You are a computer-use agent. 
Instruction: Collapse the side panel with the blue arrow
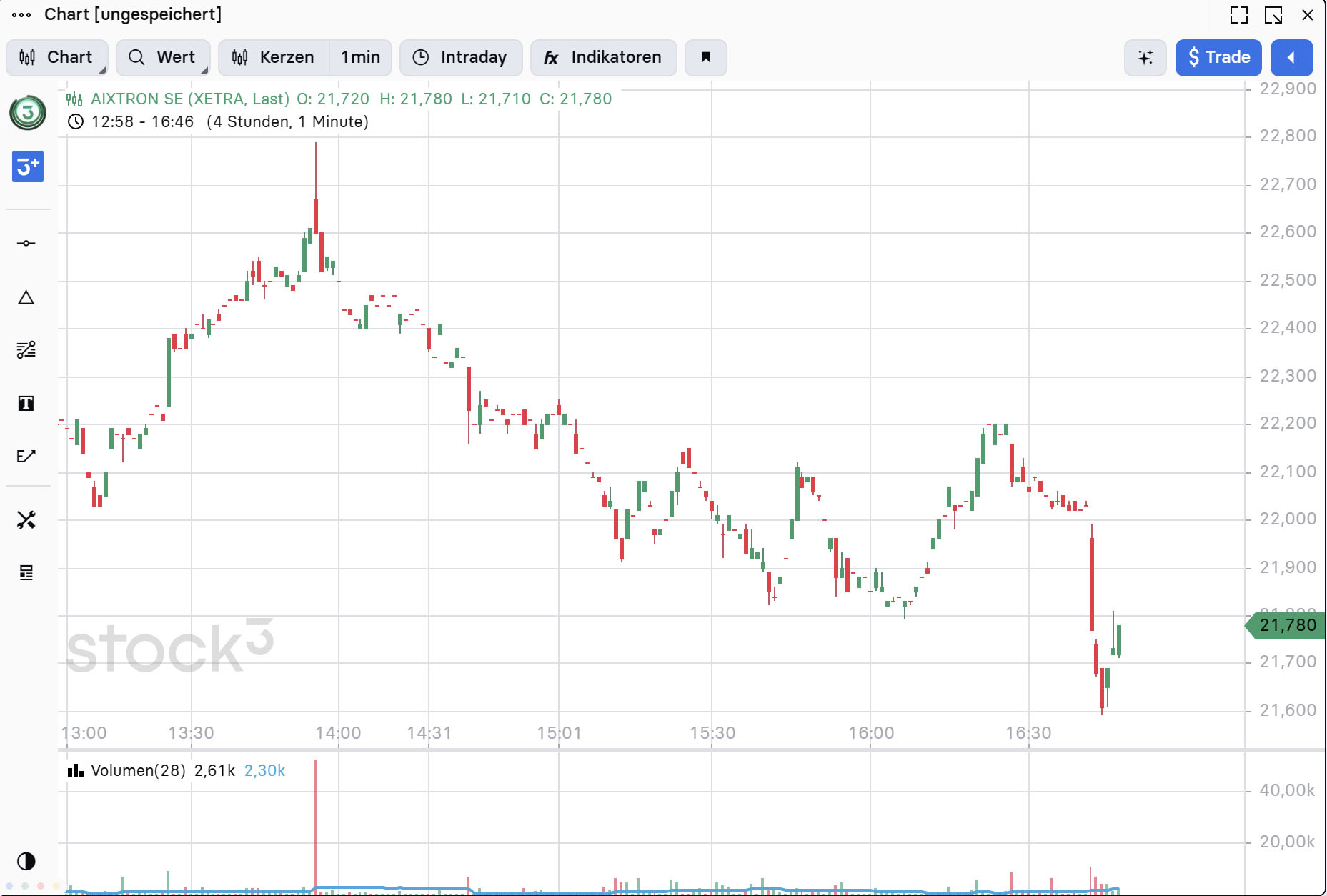point(1291,58)
